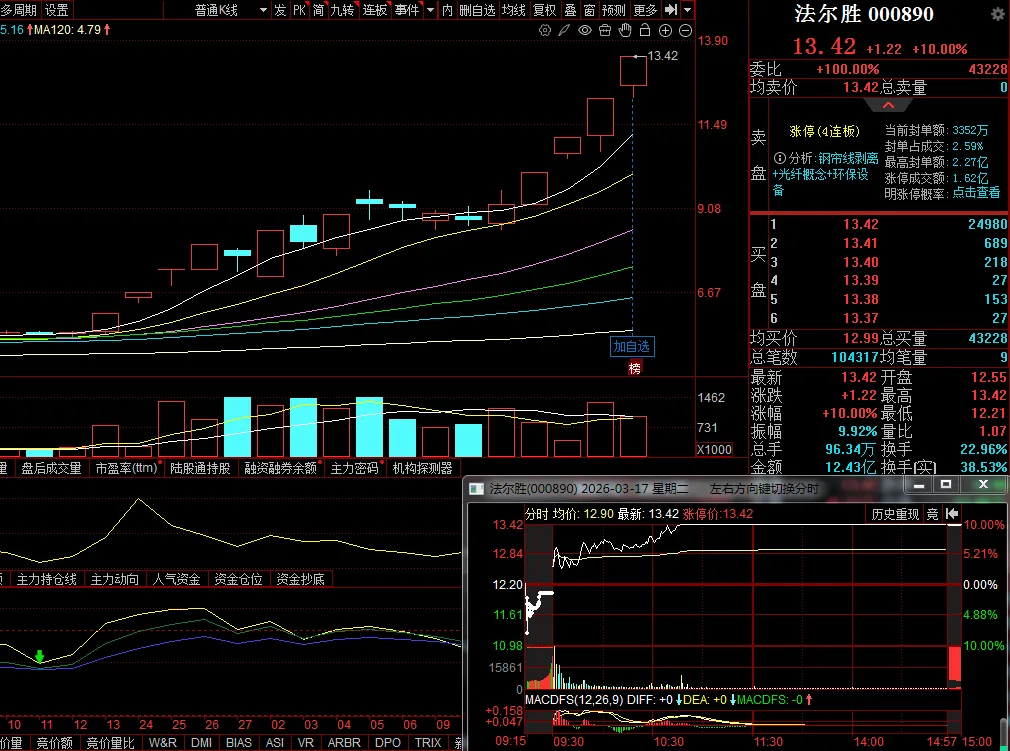The width and height of the screenshot is (1010, 751).
Task: Click the 叠 overlay button
Action: click(x=570, y=10)
